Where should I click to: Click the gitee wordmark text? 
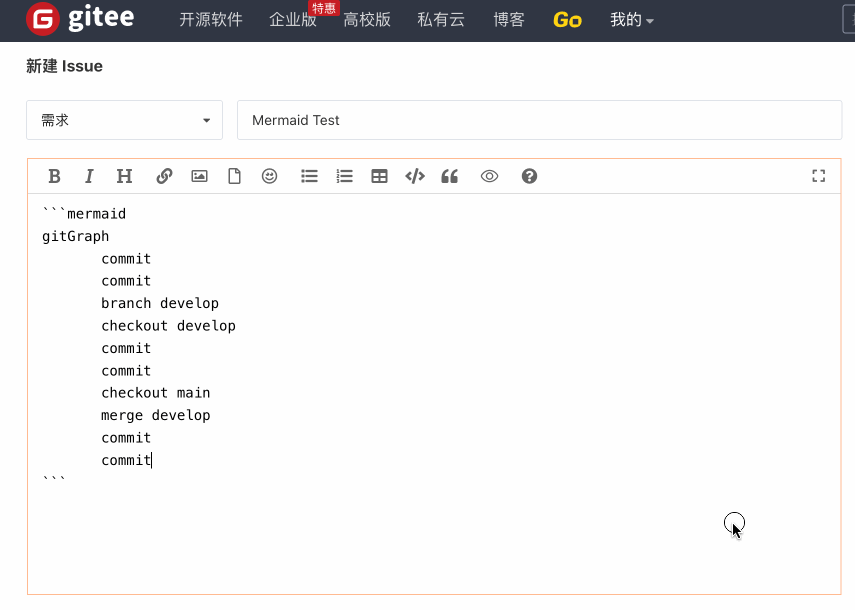click(x=101, y=17)
